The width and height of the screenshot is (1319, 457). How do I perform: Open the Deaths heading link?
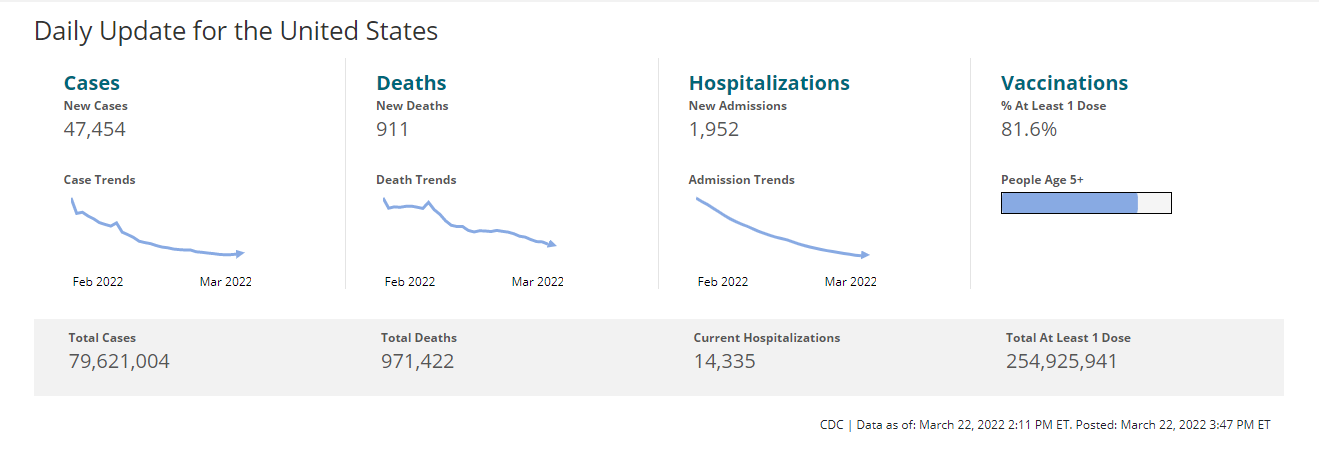point(411,83)
